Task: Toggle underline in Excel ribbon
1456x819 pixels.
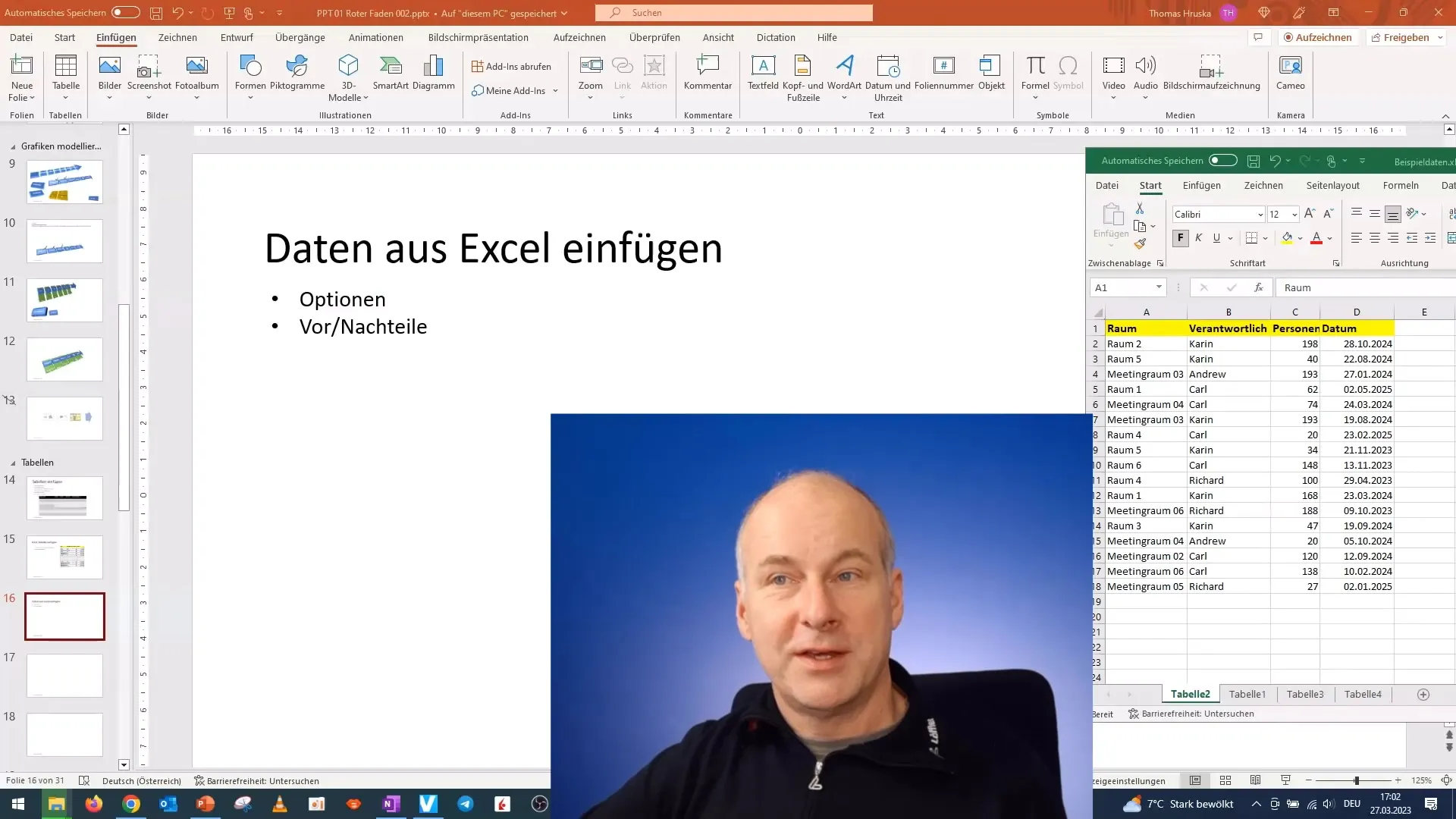Action: coord(1216,238)
